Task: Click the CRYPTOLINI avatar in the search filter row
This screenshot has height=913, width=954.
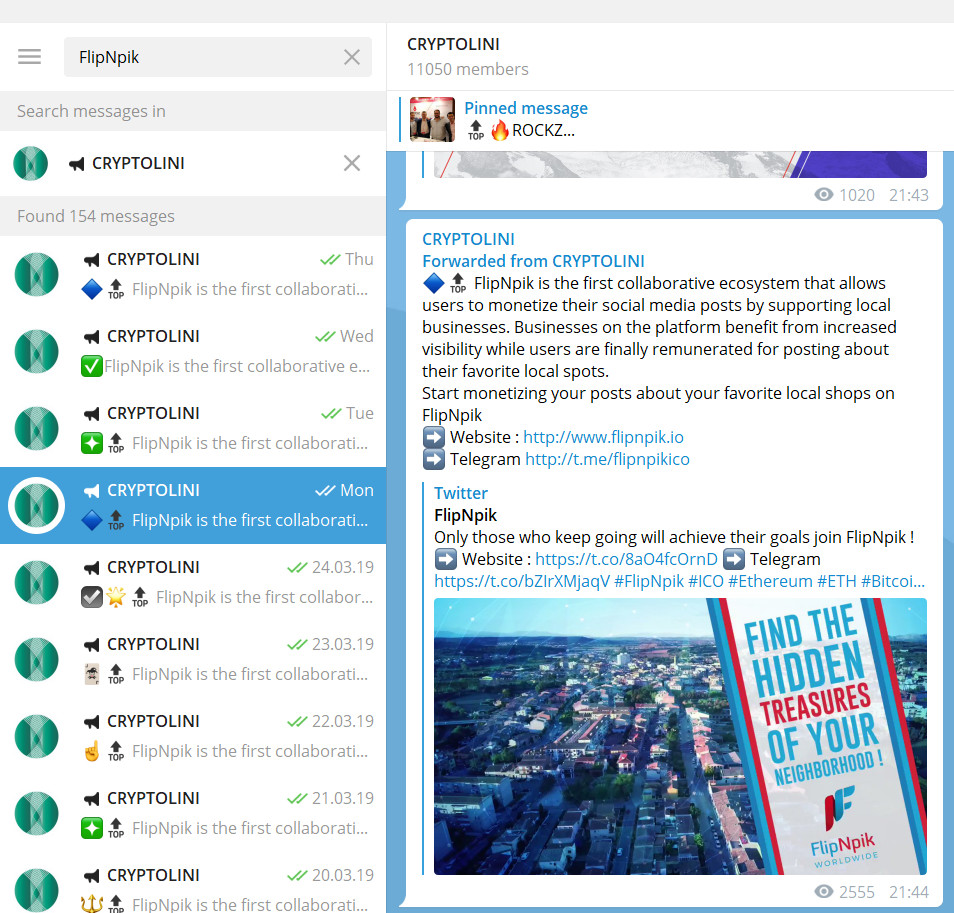Action: coord(30,163)
